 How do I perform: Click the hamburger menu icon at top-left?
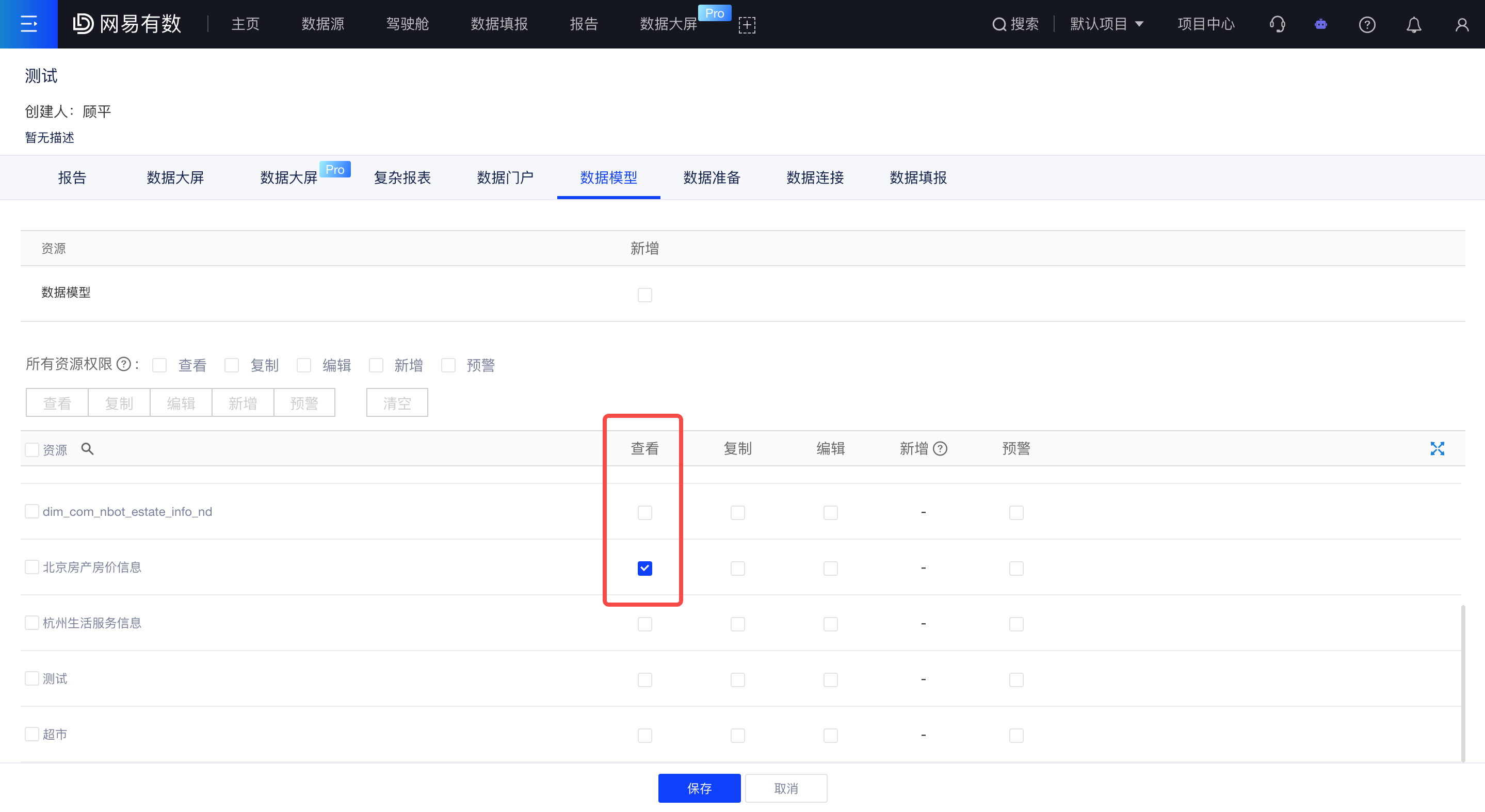pos(28,24)
